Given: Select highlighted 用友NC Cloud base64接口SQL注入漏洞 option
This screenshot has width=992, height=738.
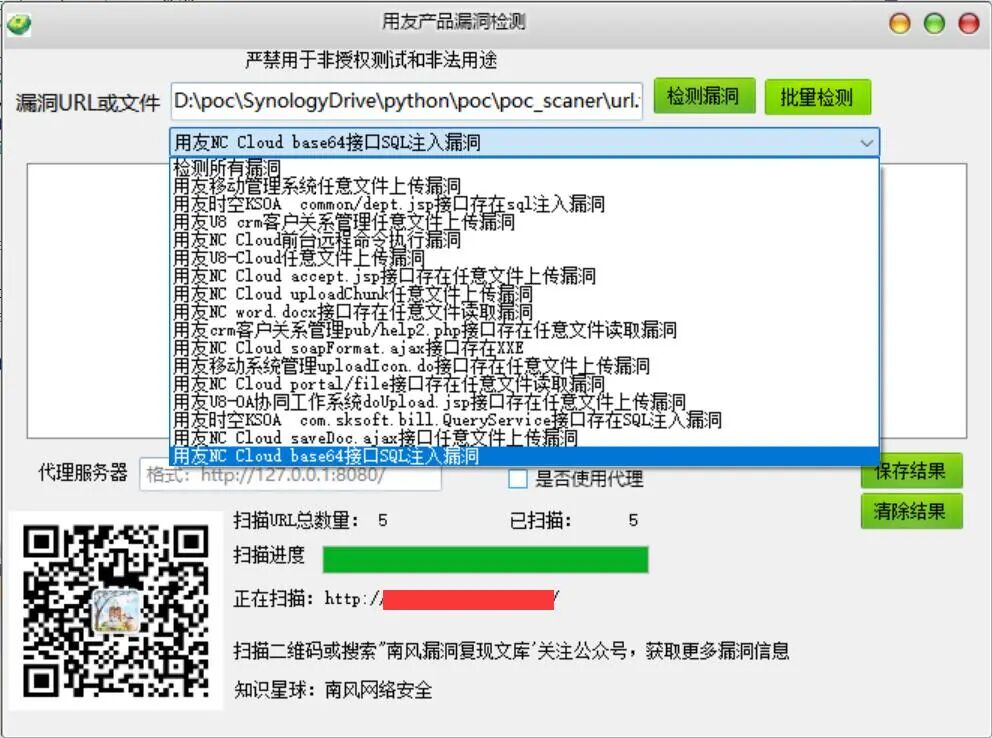Looking at the screenshot, I should pos(524,456).
